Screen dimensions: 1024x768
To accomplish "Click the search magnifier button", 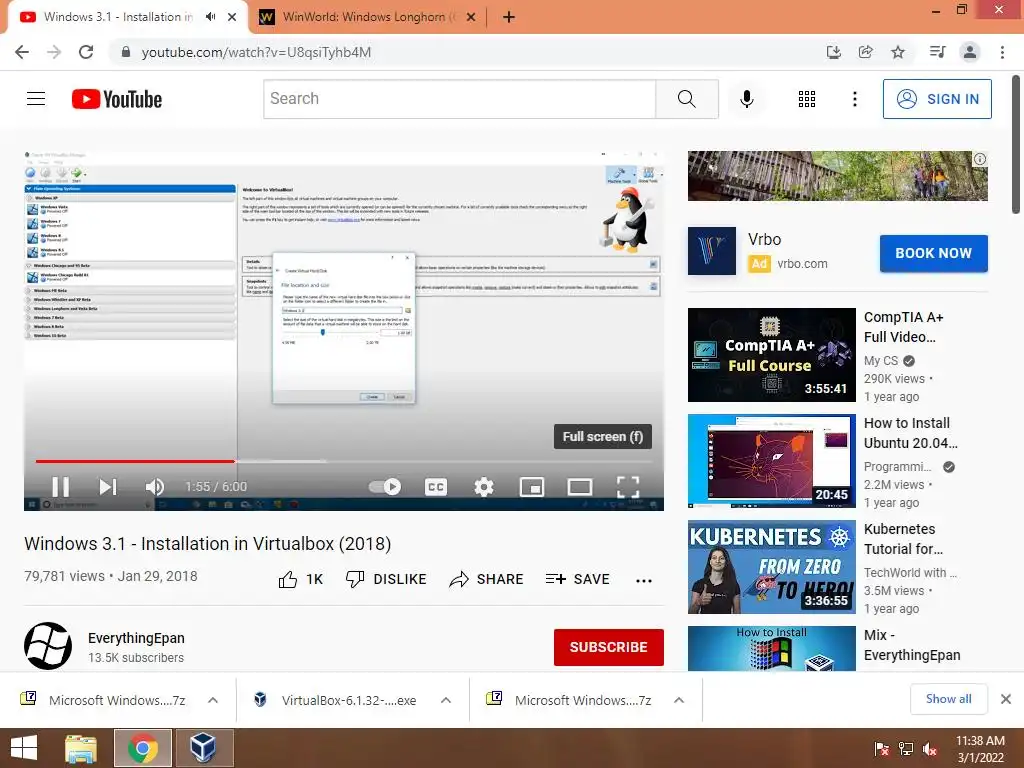I will [x=686, y=99].
